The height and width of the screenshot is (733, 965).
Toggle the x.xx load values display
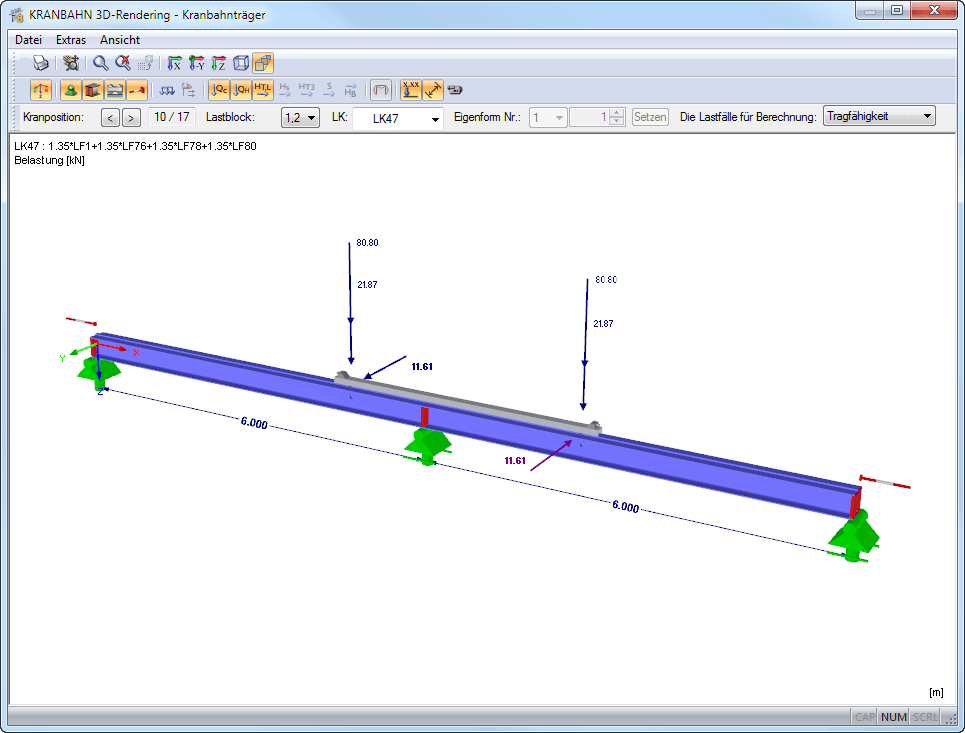pyautogui.click(x=410, y=90)
